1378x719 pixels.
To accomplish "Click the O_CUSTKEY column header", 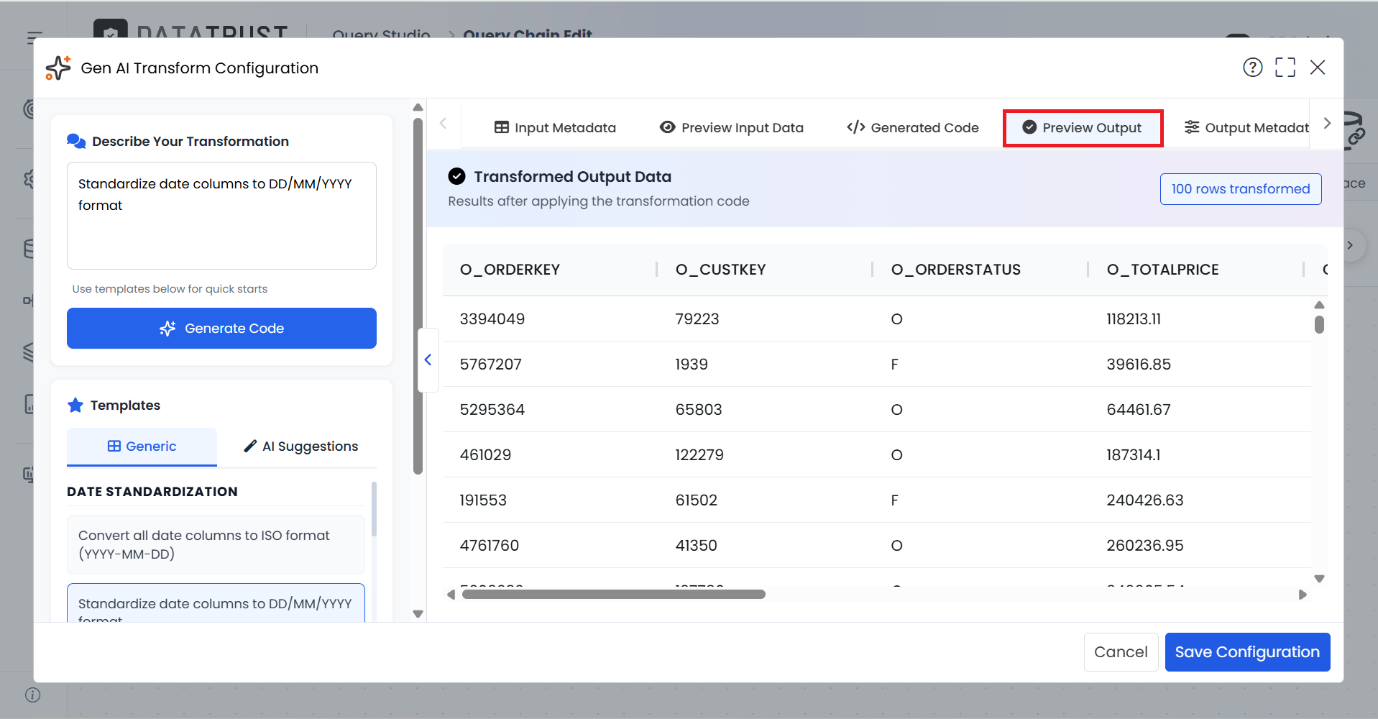I will (720, 269).
